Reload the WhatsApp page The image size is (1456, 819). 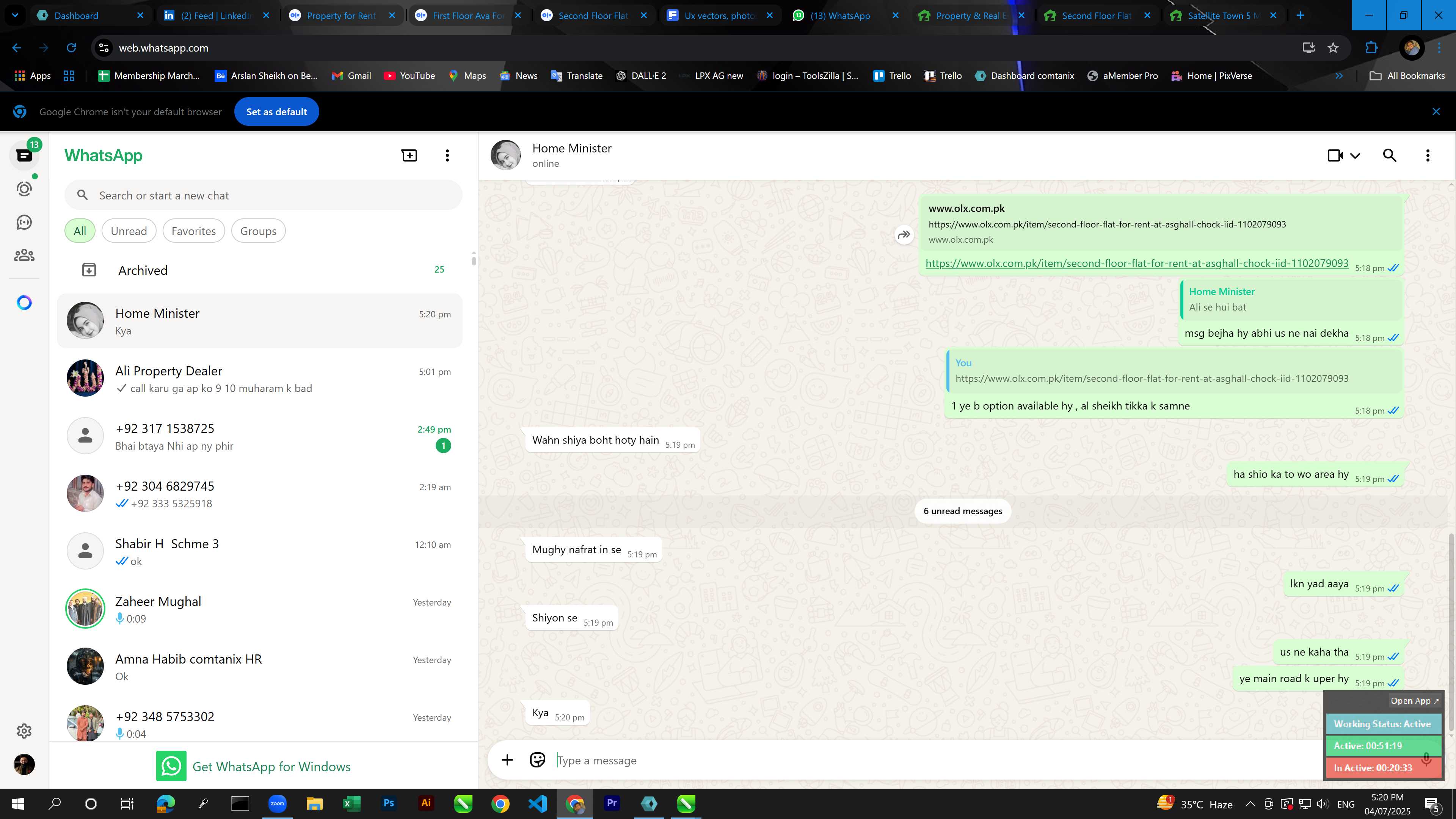71,48
